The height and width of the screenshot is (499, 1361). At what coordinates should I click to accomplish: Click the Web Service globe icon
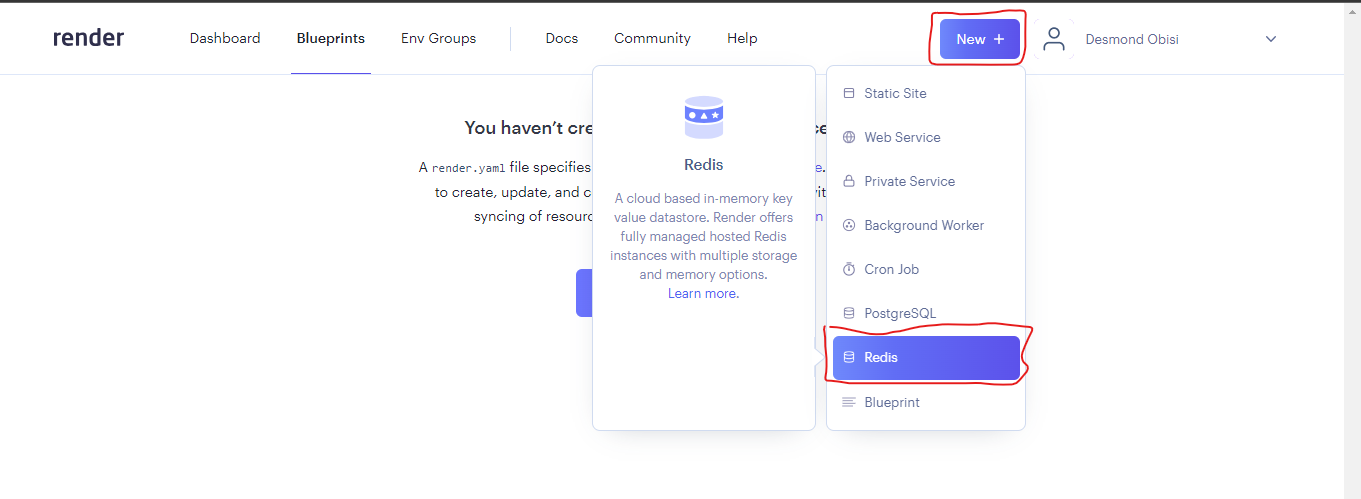[x=849, y=137]
